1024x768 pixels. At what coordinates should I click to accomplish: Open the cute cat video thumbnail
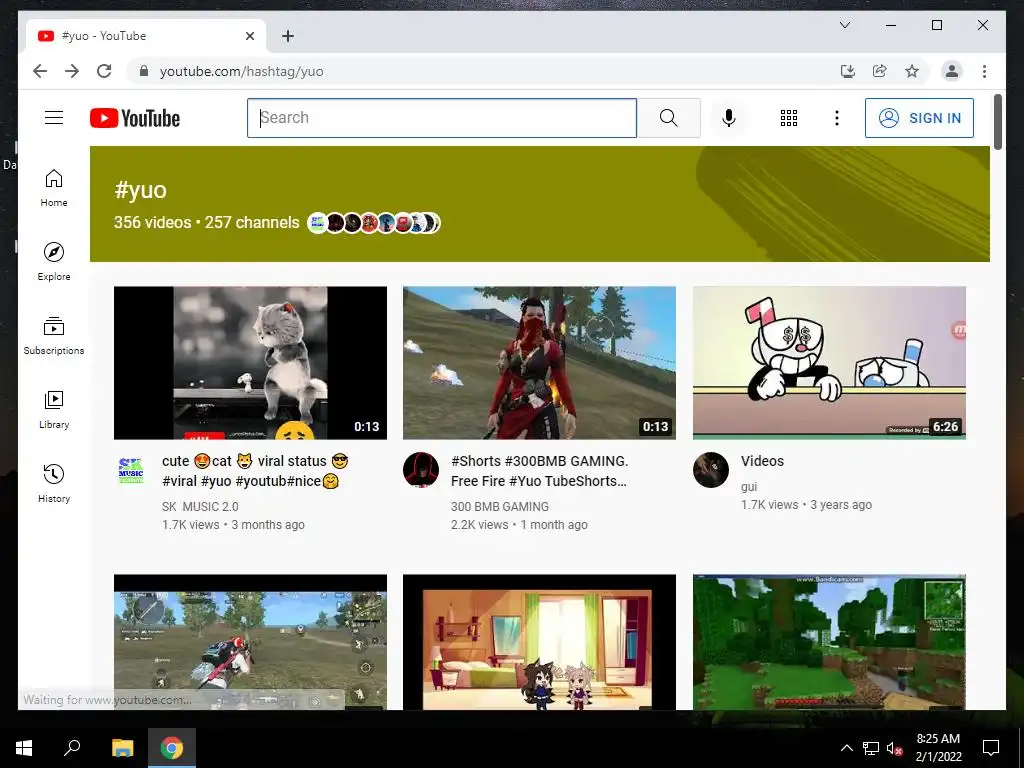250,362
